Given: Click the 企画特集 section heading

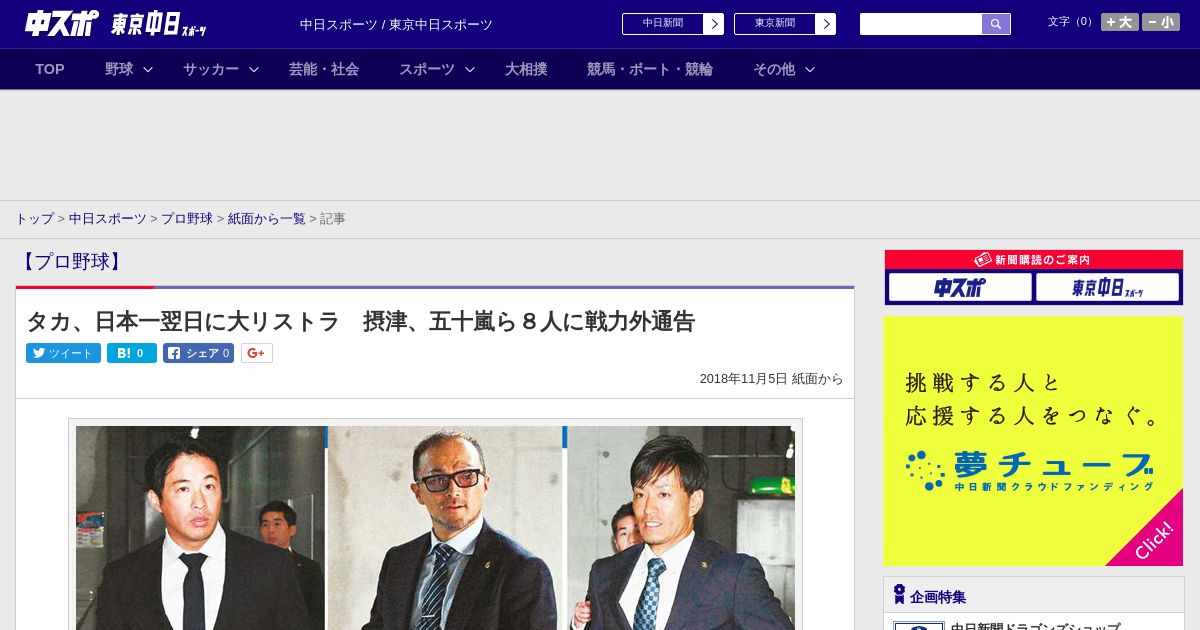Looking at the screenshot, I should coord(938,597).
